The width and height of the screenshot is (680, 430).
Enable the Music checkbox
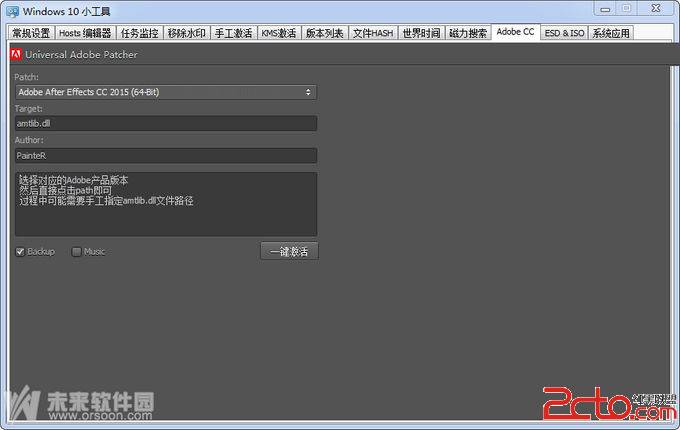(x=77, y=251)
